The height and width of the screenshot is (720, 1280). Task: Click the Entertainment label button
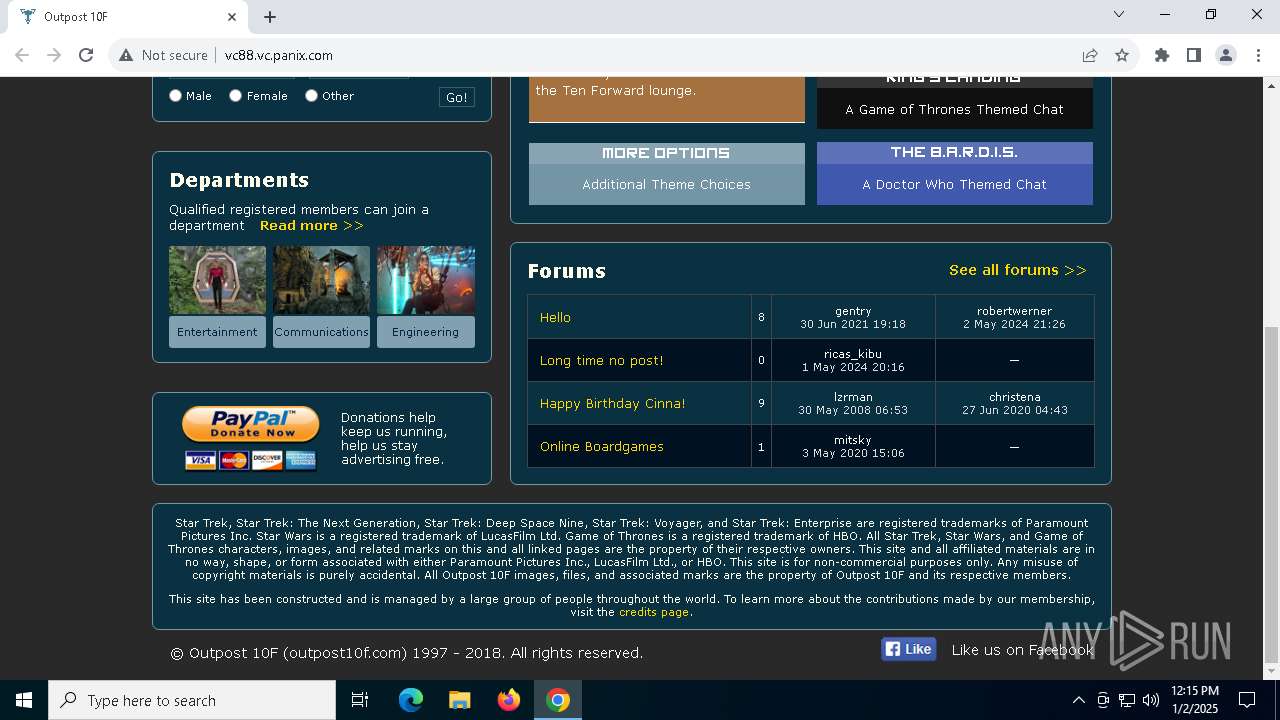point(217,332)
